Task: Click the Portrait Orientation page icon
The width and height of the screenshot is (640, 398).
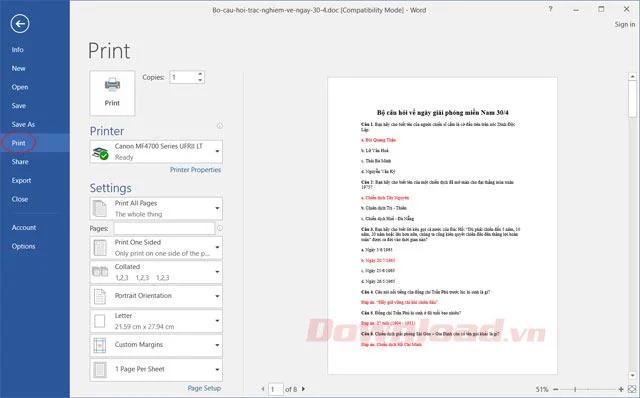Action: pos(100,296)
